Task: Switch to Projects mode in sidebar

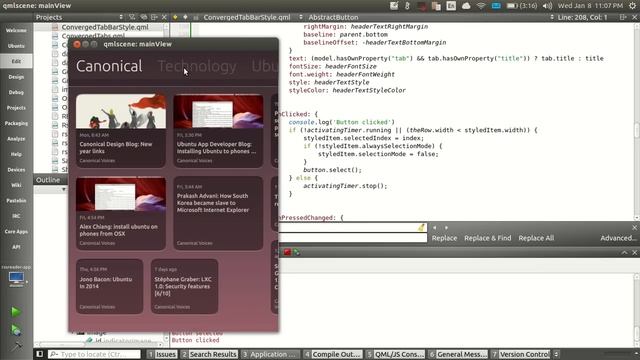Action: coord(16,108)
